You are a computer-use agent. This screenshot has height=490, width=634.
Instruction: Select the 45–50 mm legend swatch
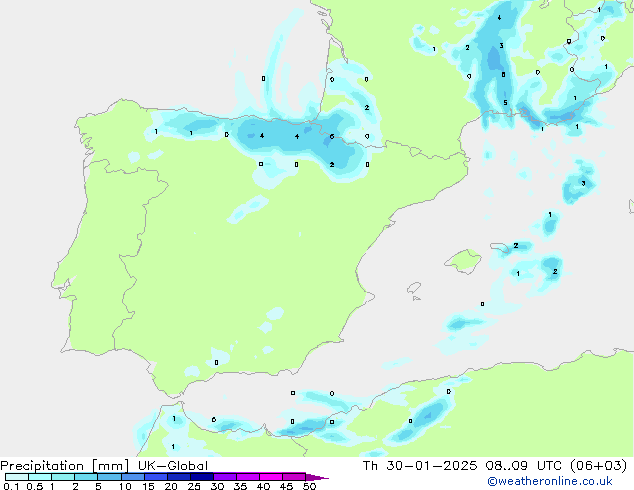coord(294,477)
